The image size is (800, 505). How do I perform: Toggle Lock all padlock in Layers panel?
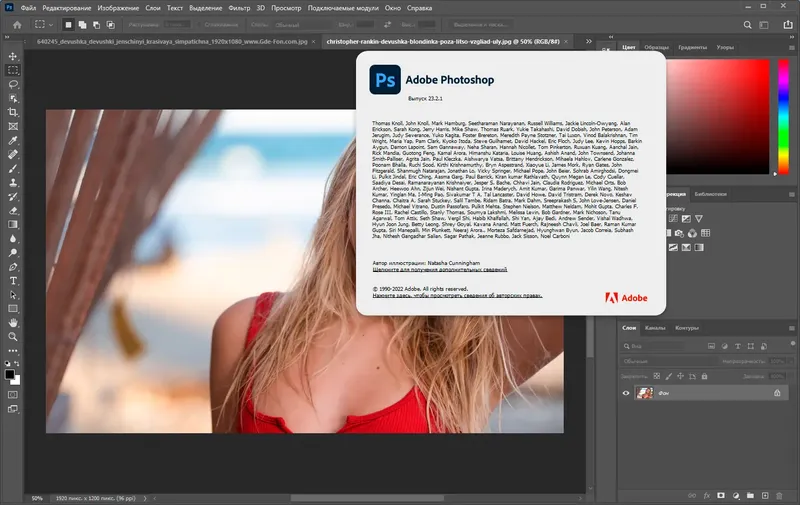point(705,376)
